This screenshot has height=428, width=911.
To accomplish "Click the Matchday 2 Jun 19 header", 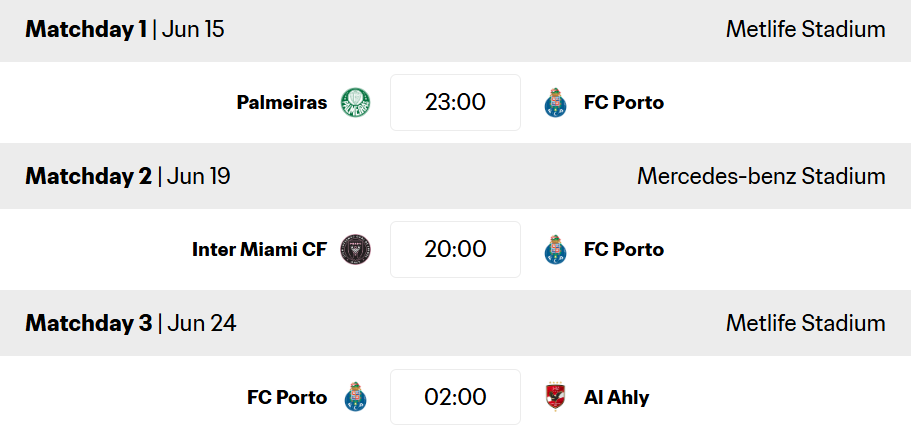I will (x=128, y=176).
